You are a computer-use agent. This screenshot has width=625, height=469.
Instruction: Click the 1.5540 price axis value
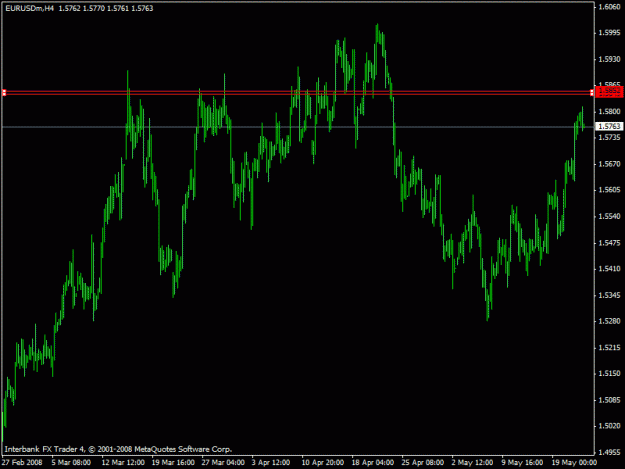click(609, 216)
